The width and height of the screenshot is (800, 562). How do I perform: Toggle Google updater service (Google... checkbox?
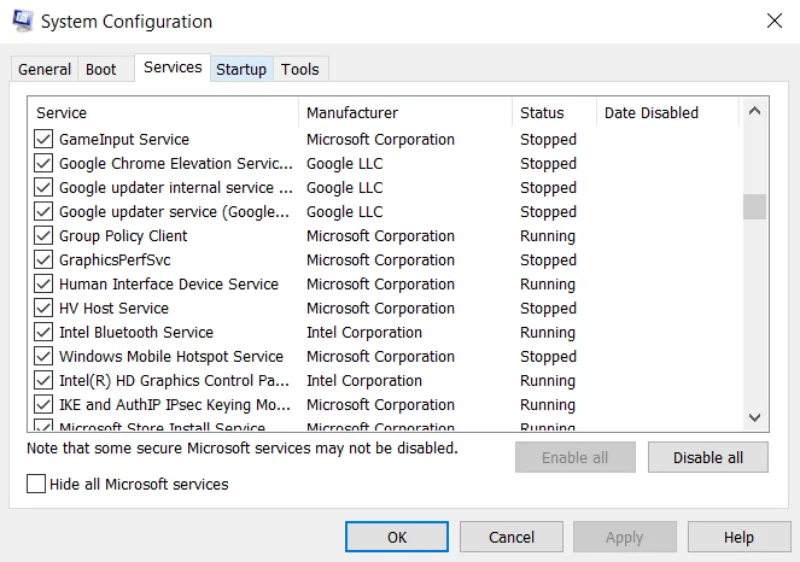click(43, 211)
